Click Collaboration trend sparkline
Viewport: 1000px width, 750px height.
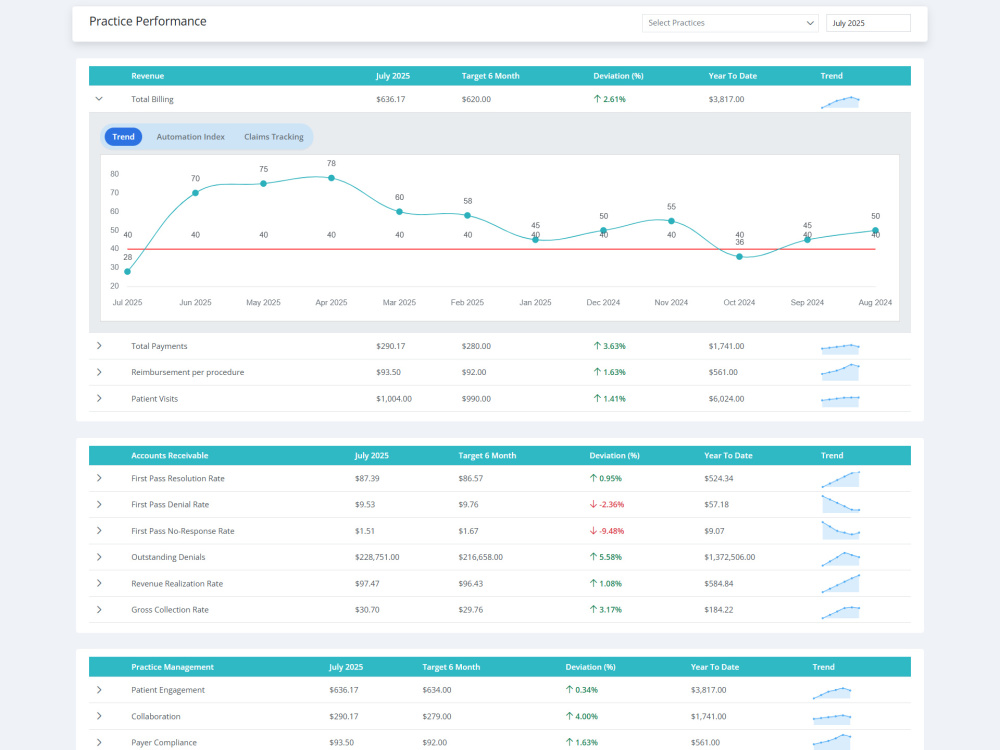(832, 719)
